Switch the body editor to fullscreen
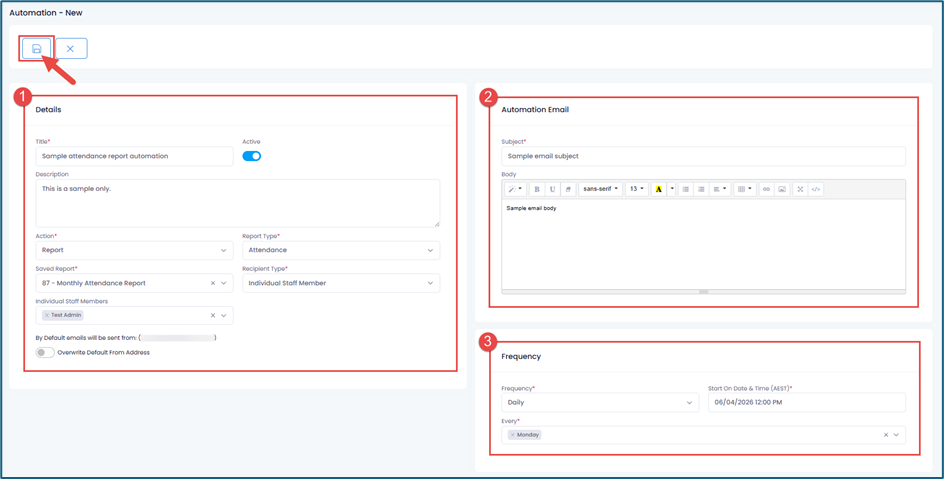Screen dimensions: 944x479 pyautogui.click(x=800, y=189)
